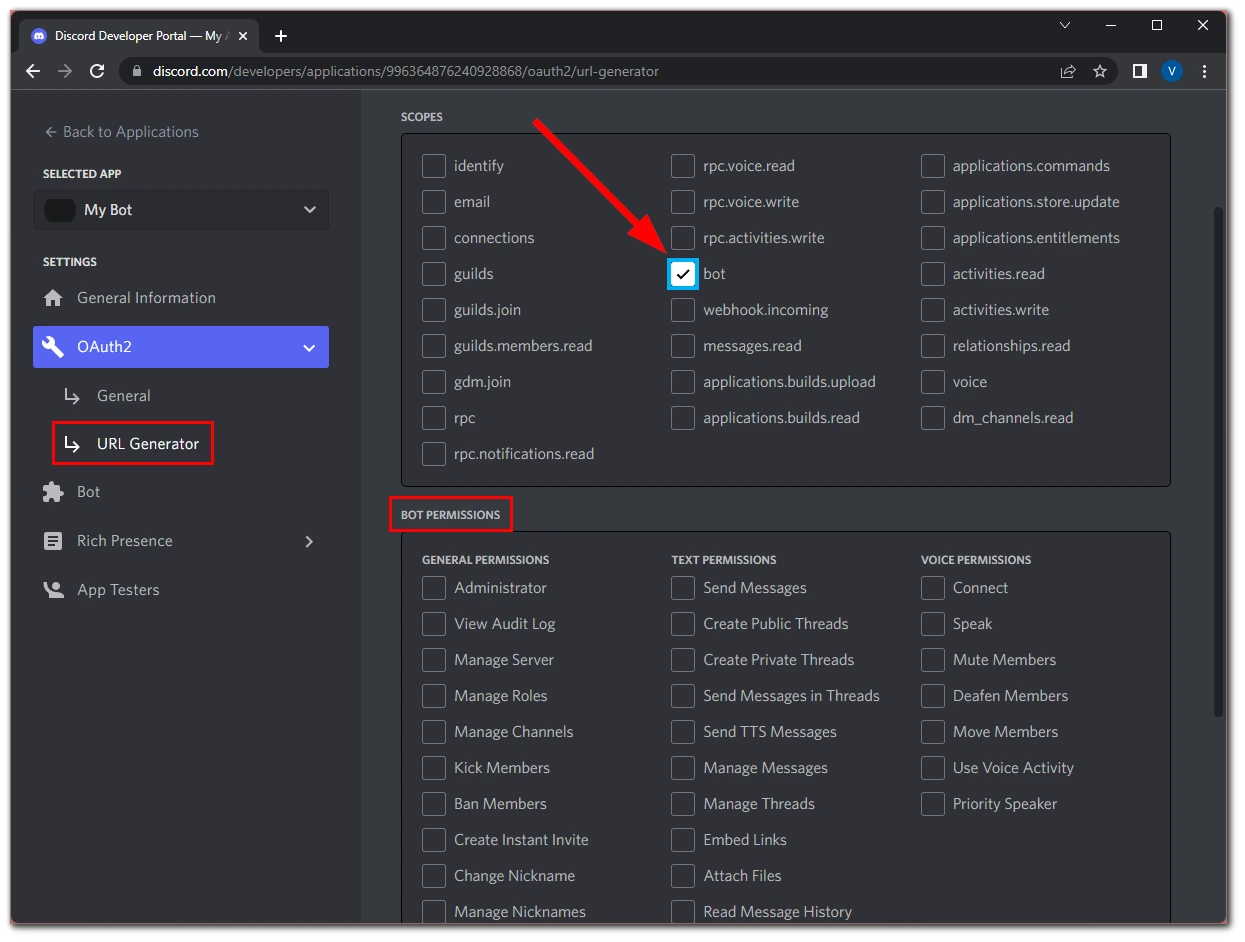Open the browser side panel icon
This screenshot has width=1245, height=942.
tap(1139, 71)
